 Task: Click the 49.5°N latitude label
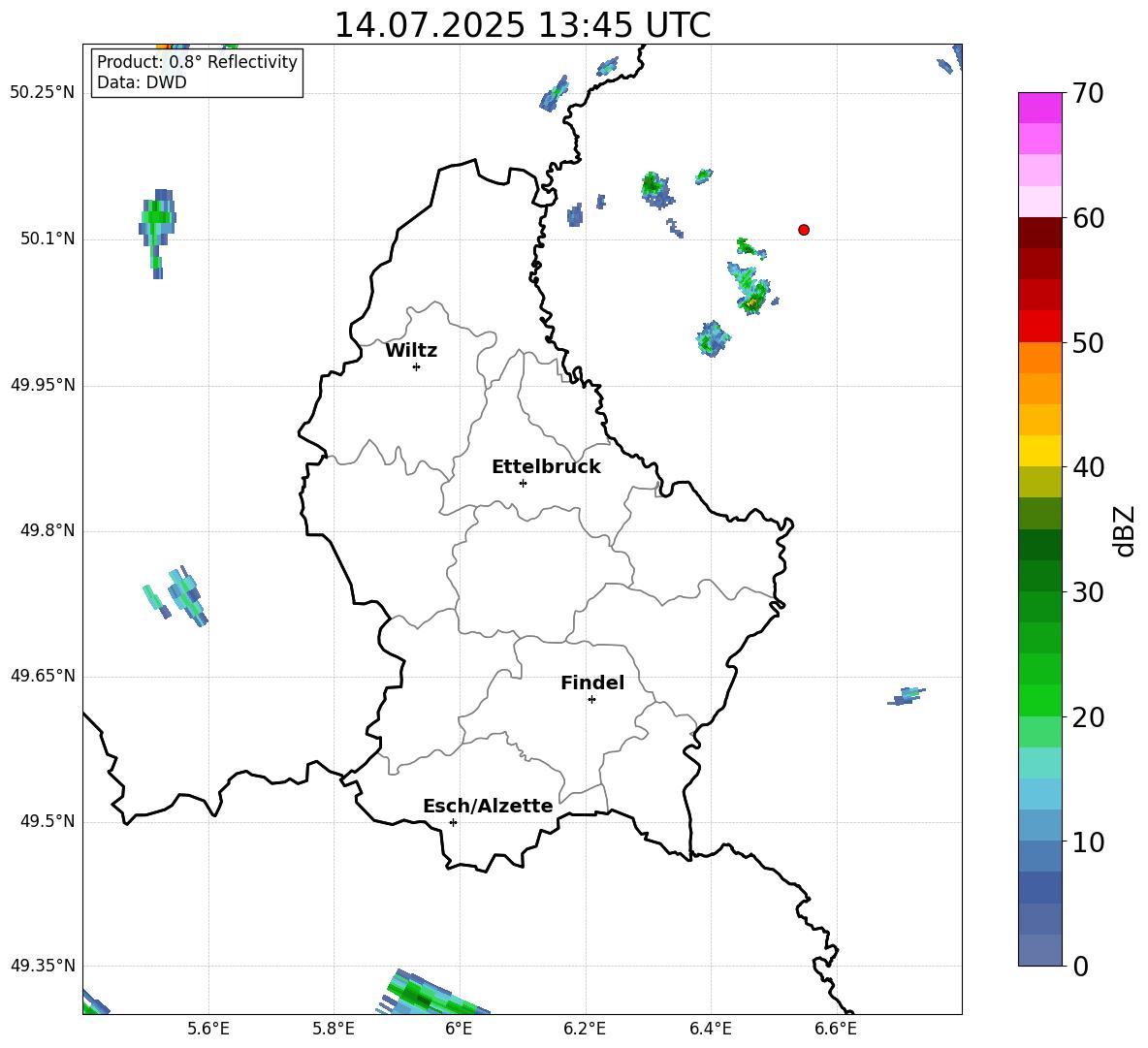pyautogui.click(x=48, y=821)
